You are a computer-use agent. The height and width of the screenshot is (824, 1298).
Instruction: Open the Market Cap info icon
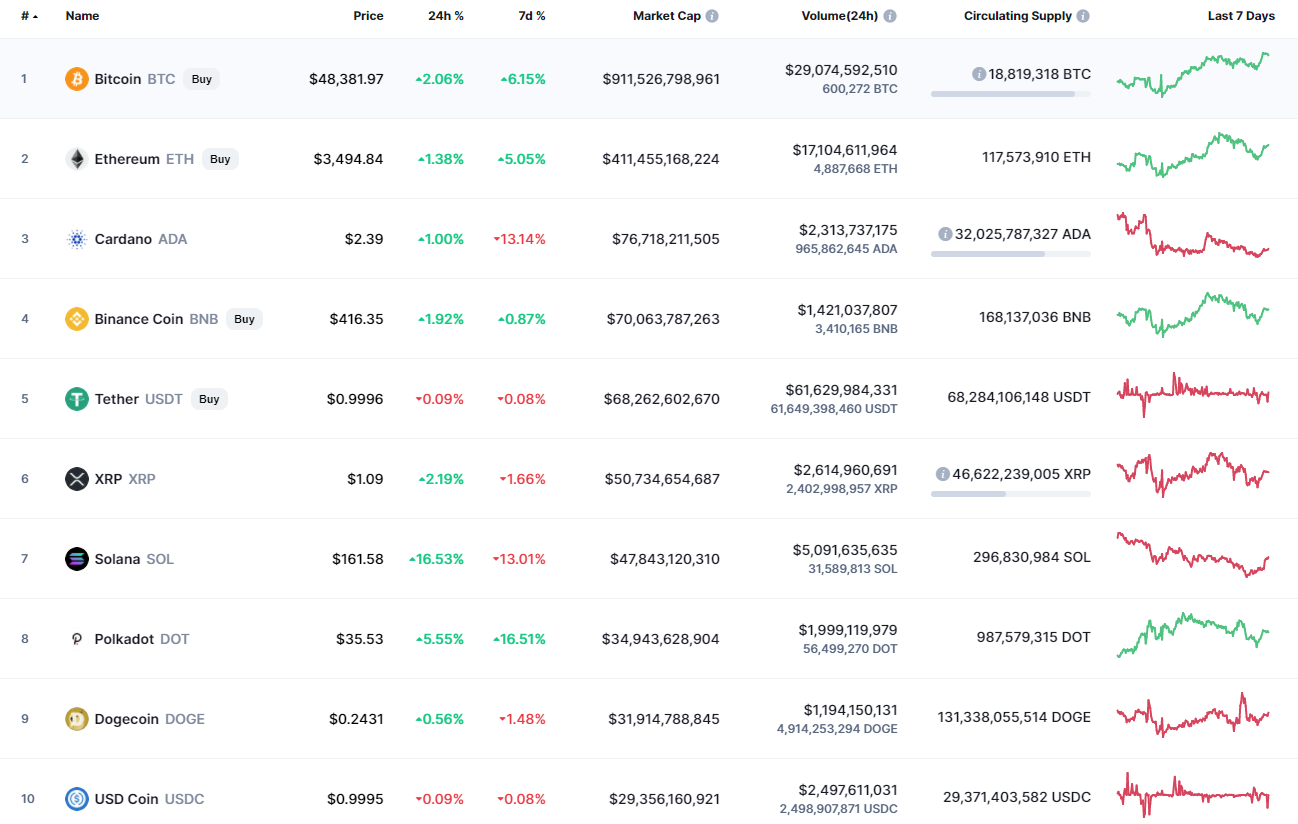(712, 16)
